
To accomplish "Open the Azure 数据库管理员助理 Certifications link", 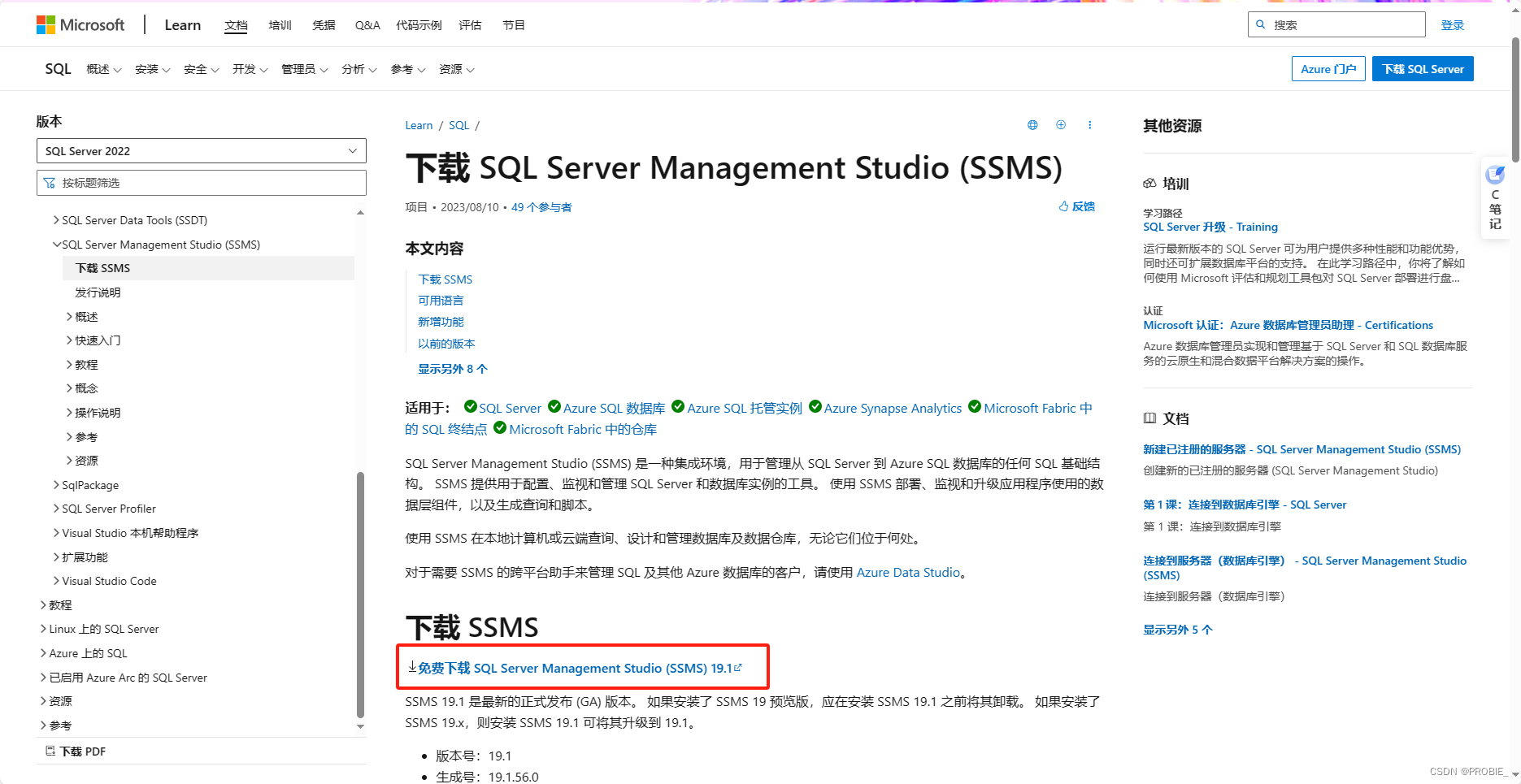I will click(1289, 325).
